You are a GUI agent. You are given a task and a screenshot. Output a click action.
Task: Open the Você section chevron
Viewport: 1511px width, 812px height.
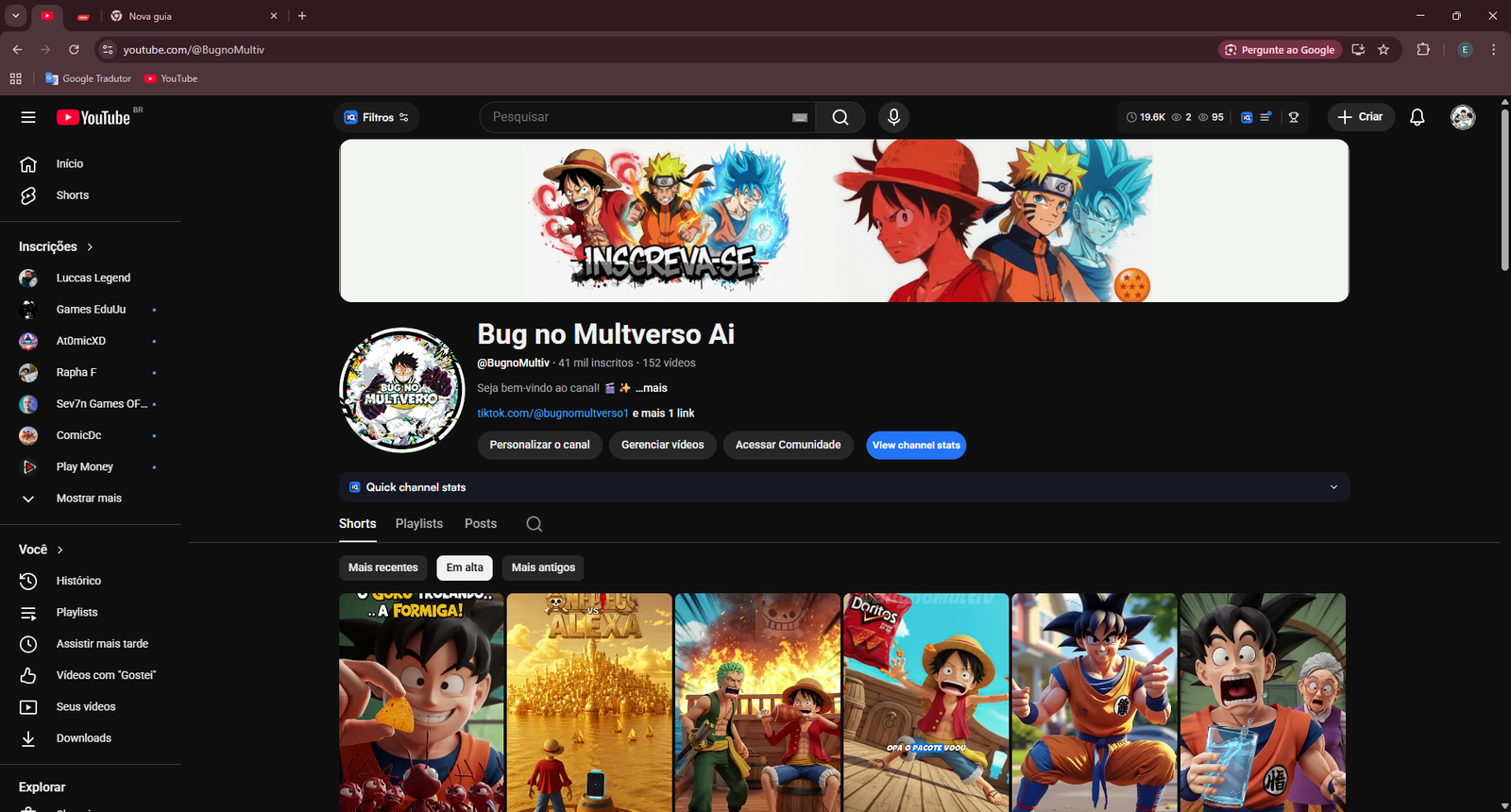pos(60,550)
